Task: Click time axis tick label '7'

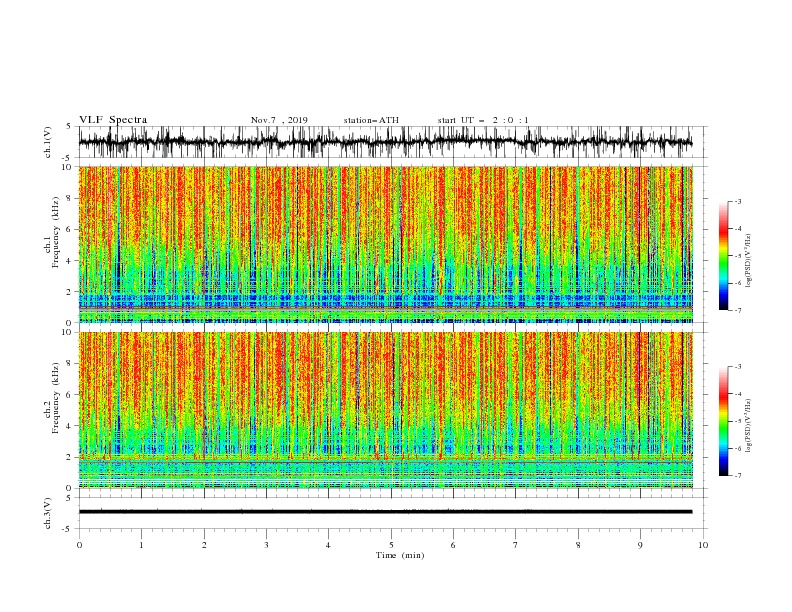Action: tap(516, 545)
